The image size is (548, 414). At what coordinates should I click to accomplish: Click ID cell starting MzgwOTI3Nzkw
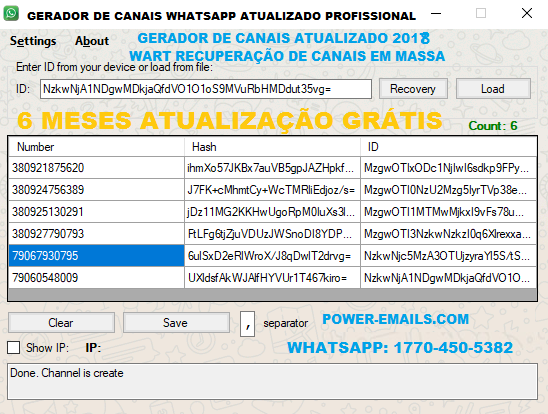(x=449, y=234)
